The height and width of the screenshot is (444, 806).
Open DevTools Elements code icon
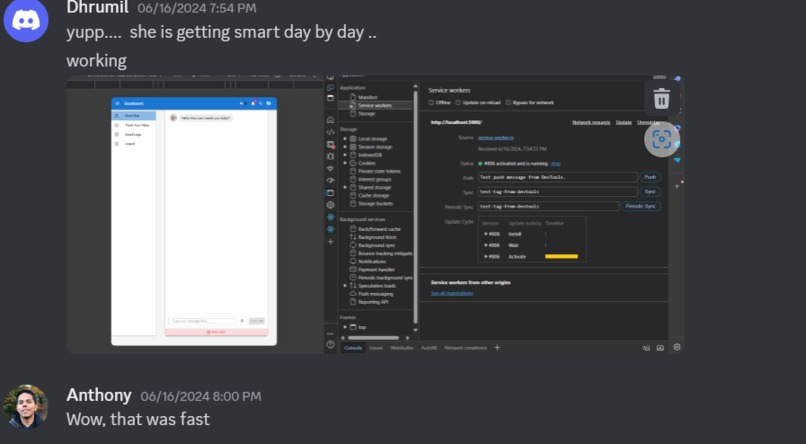(330, 132)
